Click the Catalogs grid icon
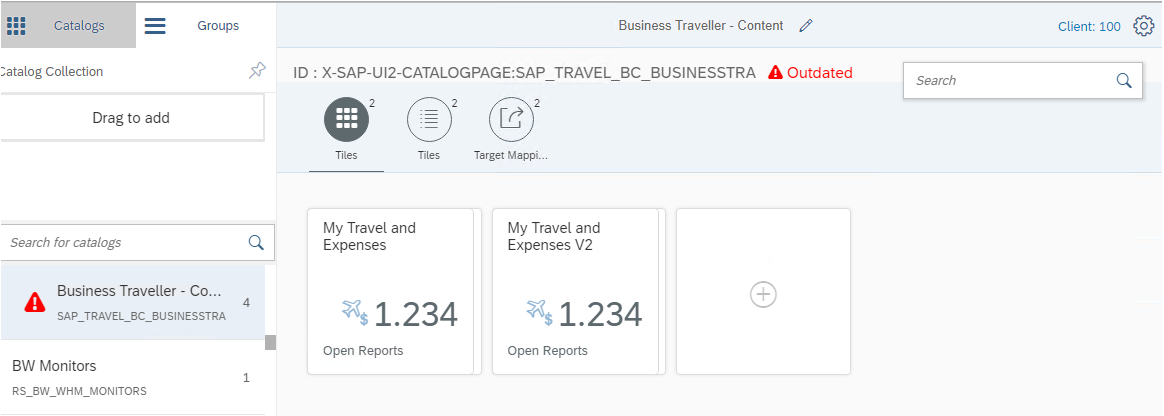The width and height of the screenshot is (1164, 416). (17, 26)
